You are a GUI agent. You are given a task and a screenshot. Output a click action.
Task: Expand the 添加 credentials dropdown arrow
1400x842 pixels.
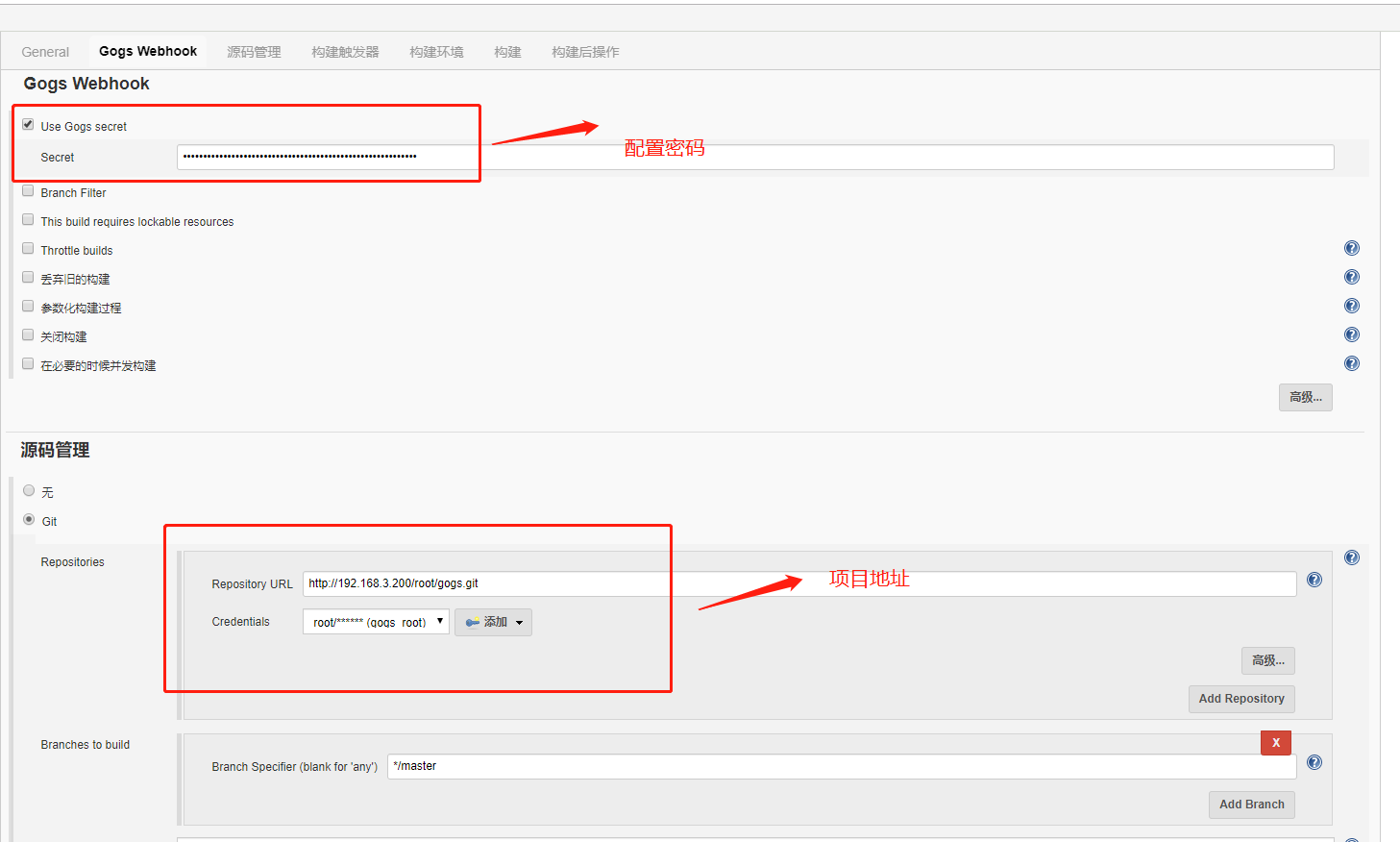point(519,622)
